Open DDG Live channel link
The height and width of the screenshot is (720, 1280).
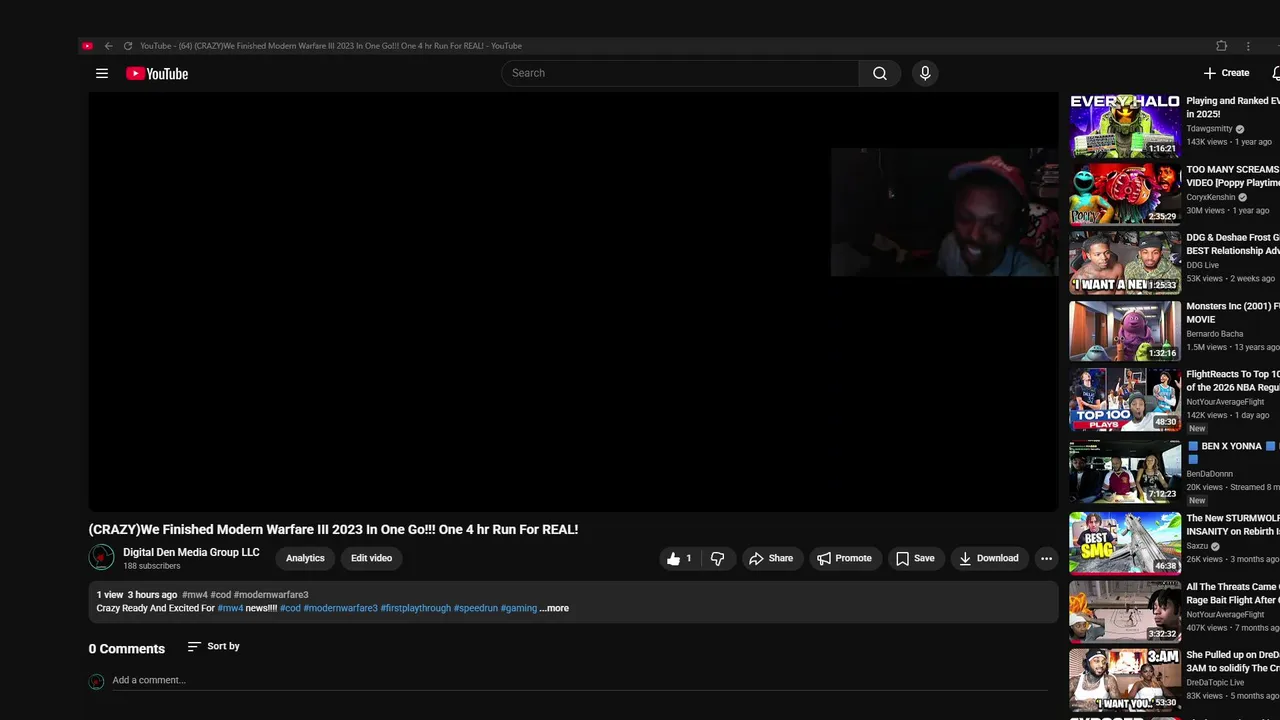tap(1202, 265)
